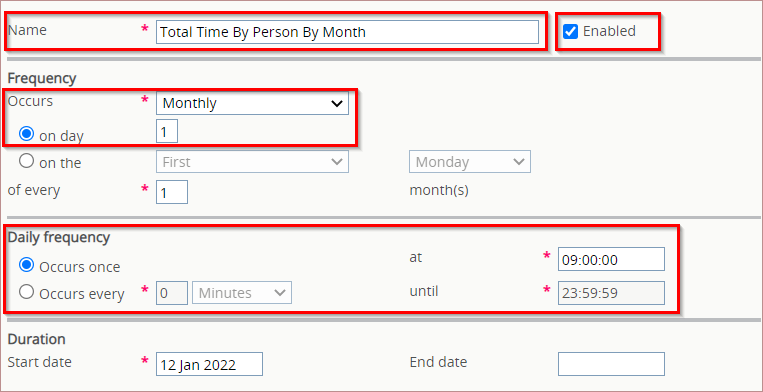
Task: Click the 'of every' months input
Action: coord(172,192)
